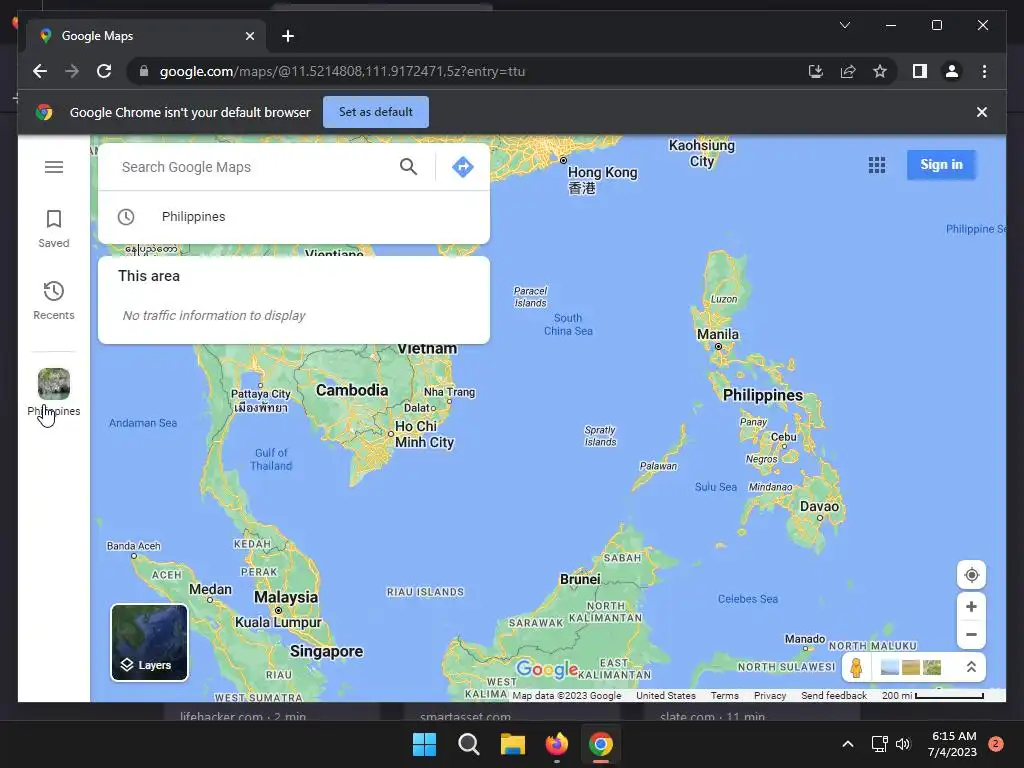Show hidden system tray icons
Screen dimensions: 1024x768
(x=848, y=744)
